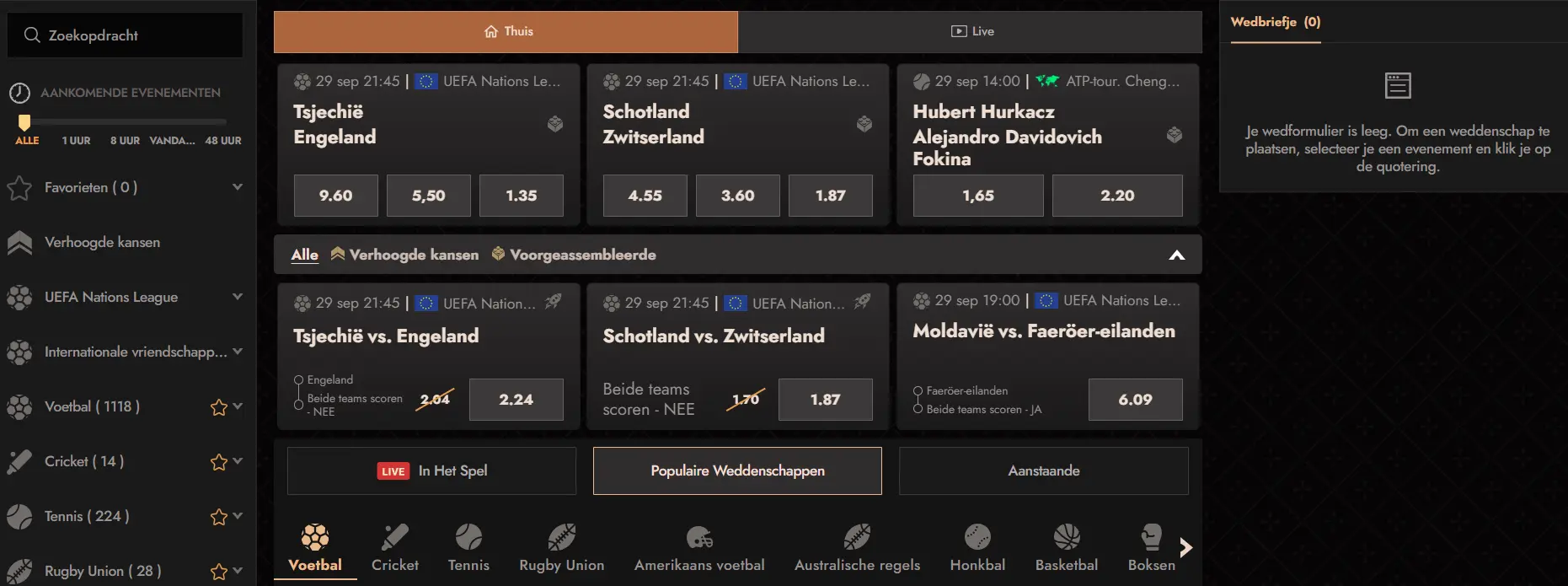The image size is (1568, 586).
Task: Favorite Voetbal with the star
Action: click(219, 407)
